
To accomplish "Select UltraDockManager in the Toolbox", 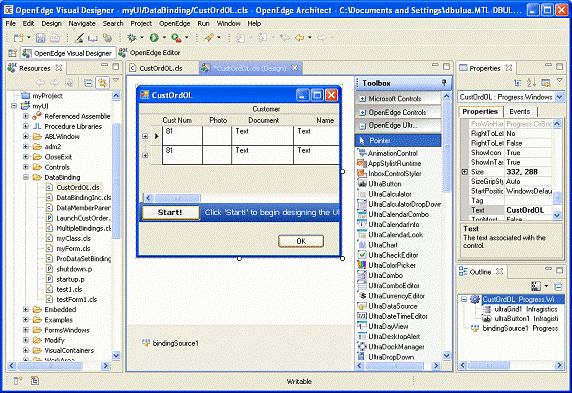I will [396, 347].
